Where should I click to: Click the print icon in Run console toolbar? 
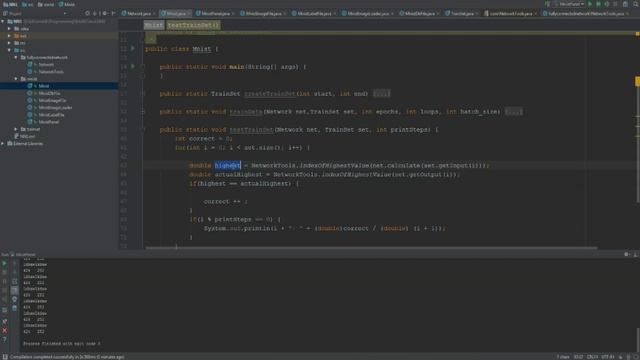tap(14, 299)
